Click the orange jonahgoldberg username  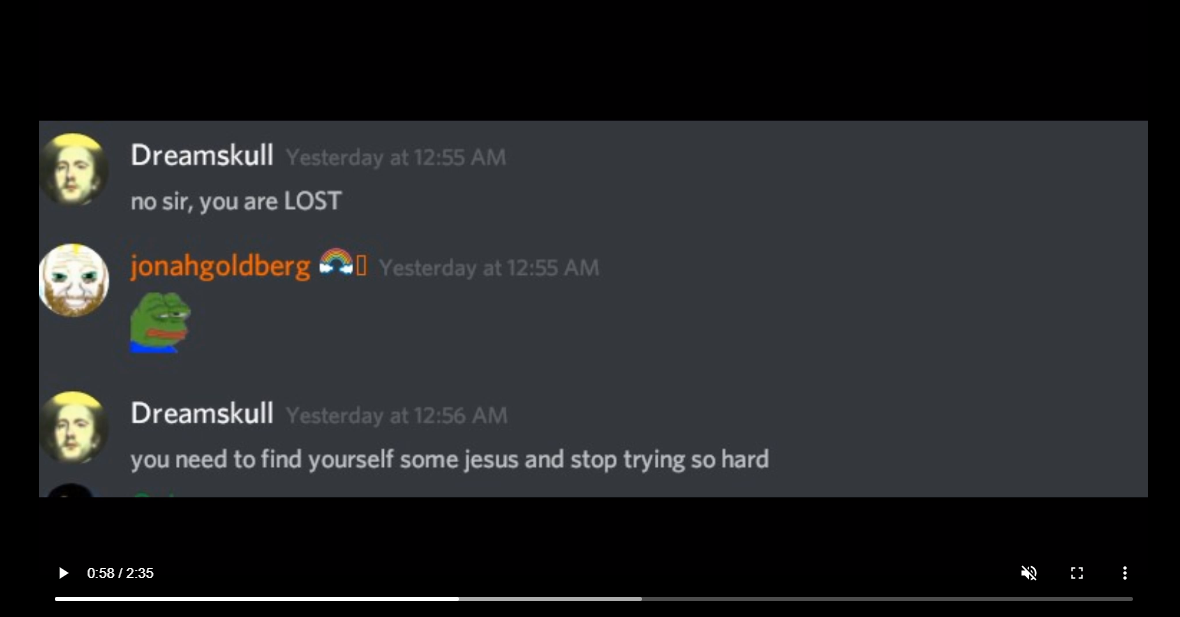tap(220, 266)
